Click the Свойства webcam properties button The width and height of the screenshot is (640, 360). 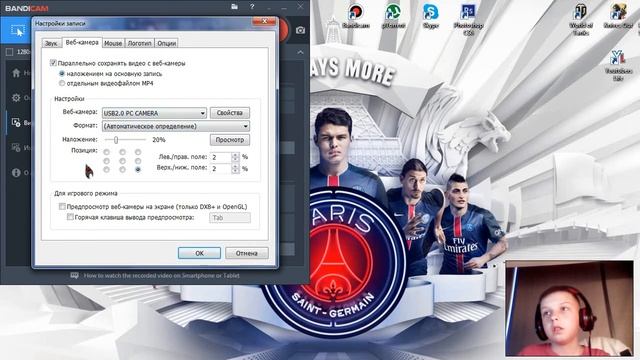230,113
